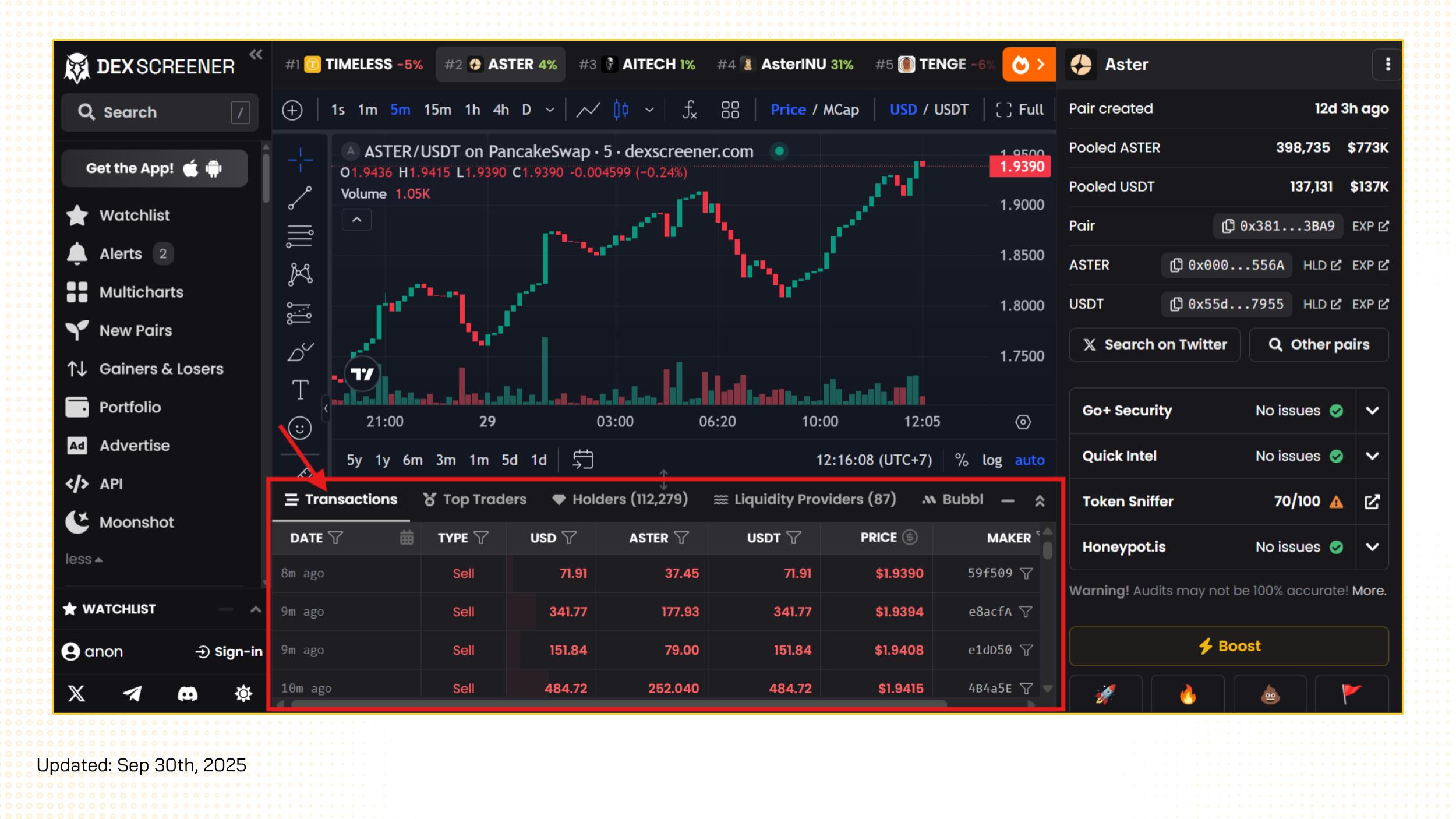Toggle auto scale on chart
Image resolution: width=1456 pixels, height=819 pixels.
(x=1029, y=460)
